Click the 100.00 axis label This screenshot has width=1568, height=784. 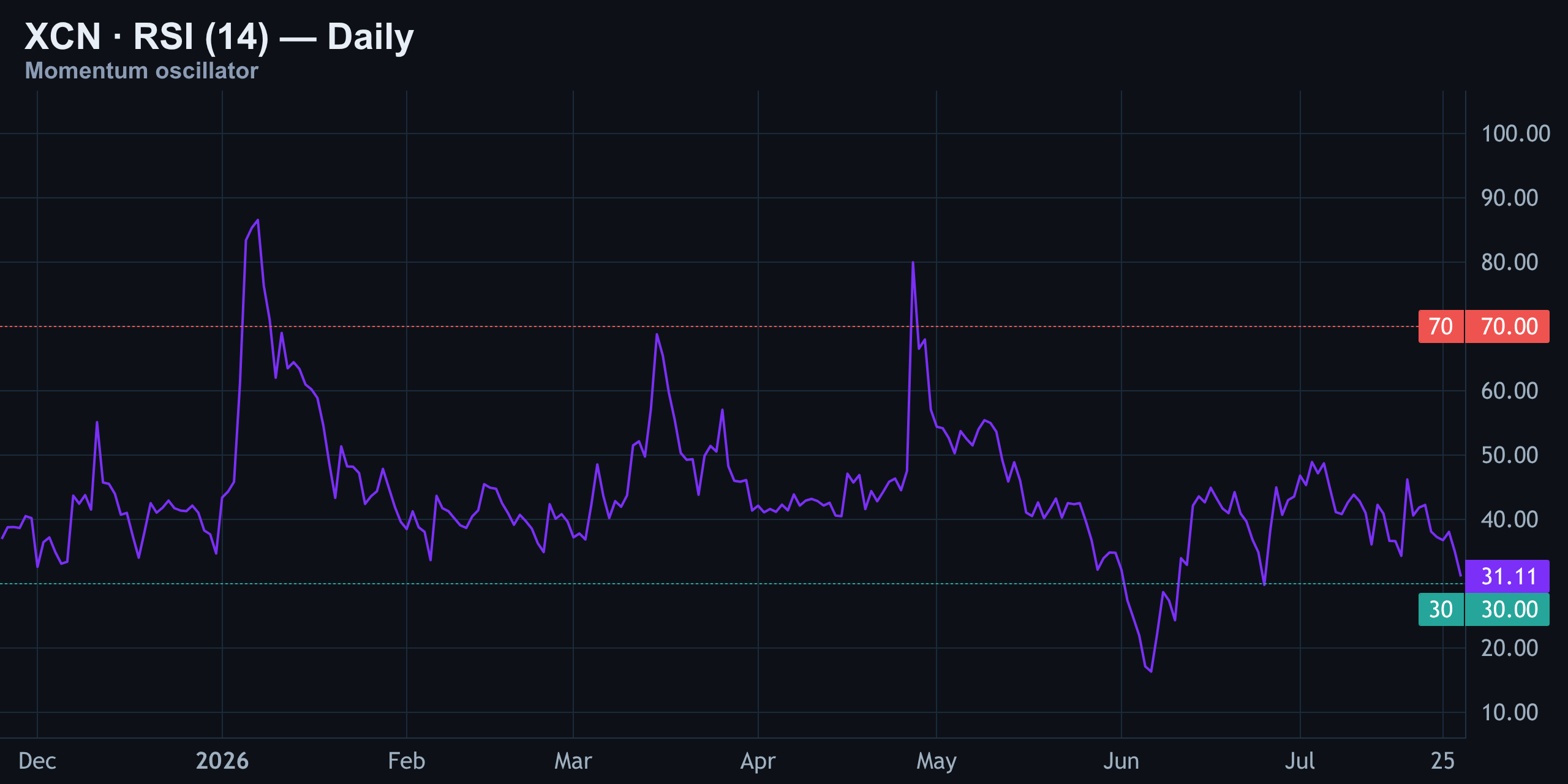click(1515, 134)
